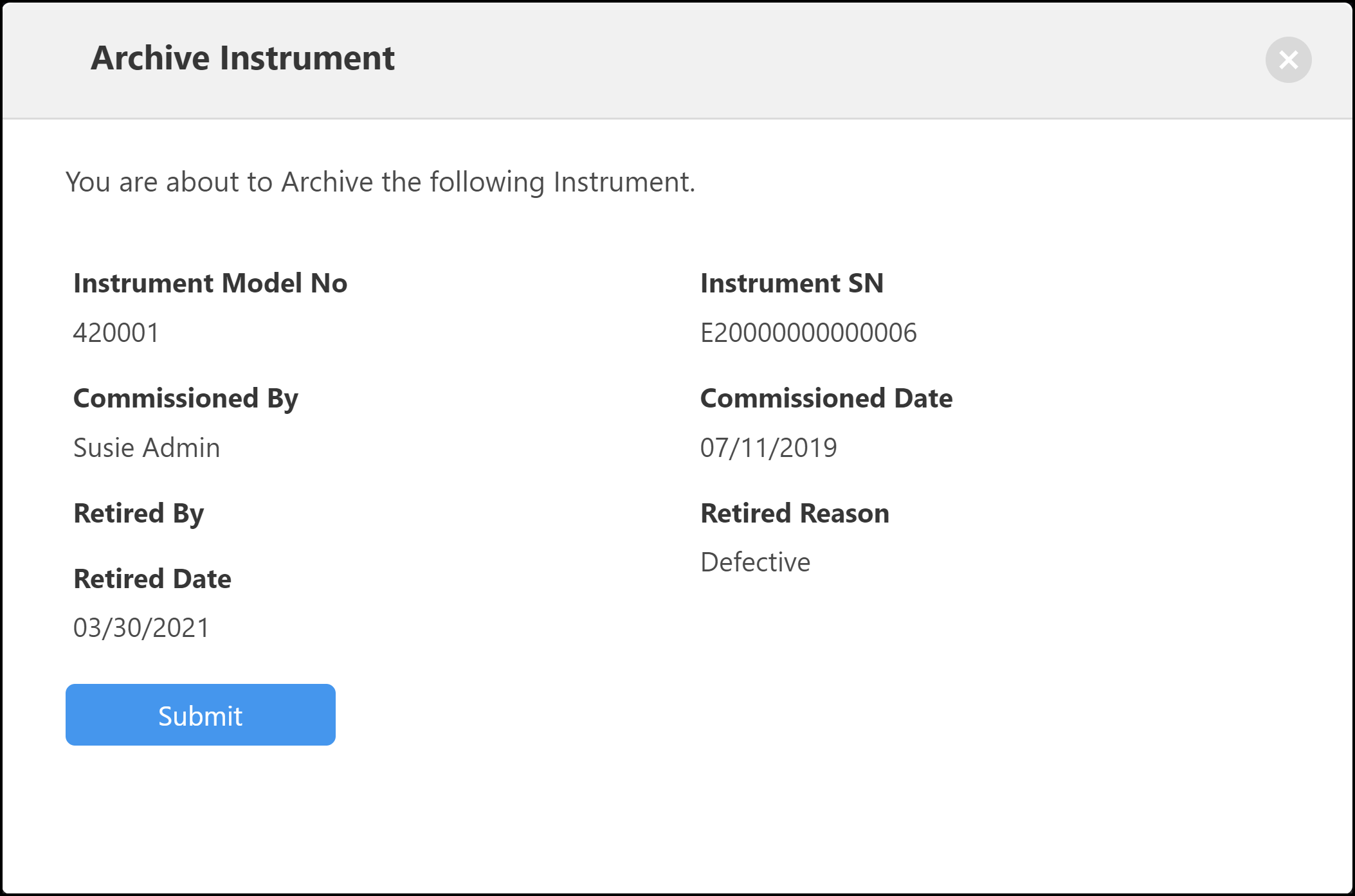The width and height of the screenshot is (1355, 896).
Task: Click the archive confirmation message text
Action: coord(380,182)
